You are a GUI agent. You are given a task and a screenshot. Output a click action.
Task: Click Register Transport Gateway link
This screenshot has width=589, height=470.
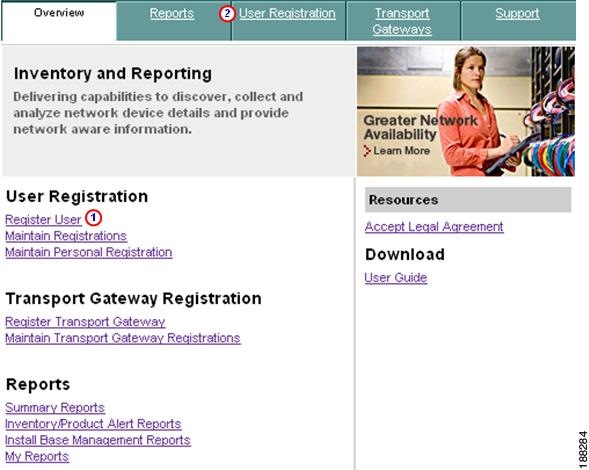click(85, 322)
